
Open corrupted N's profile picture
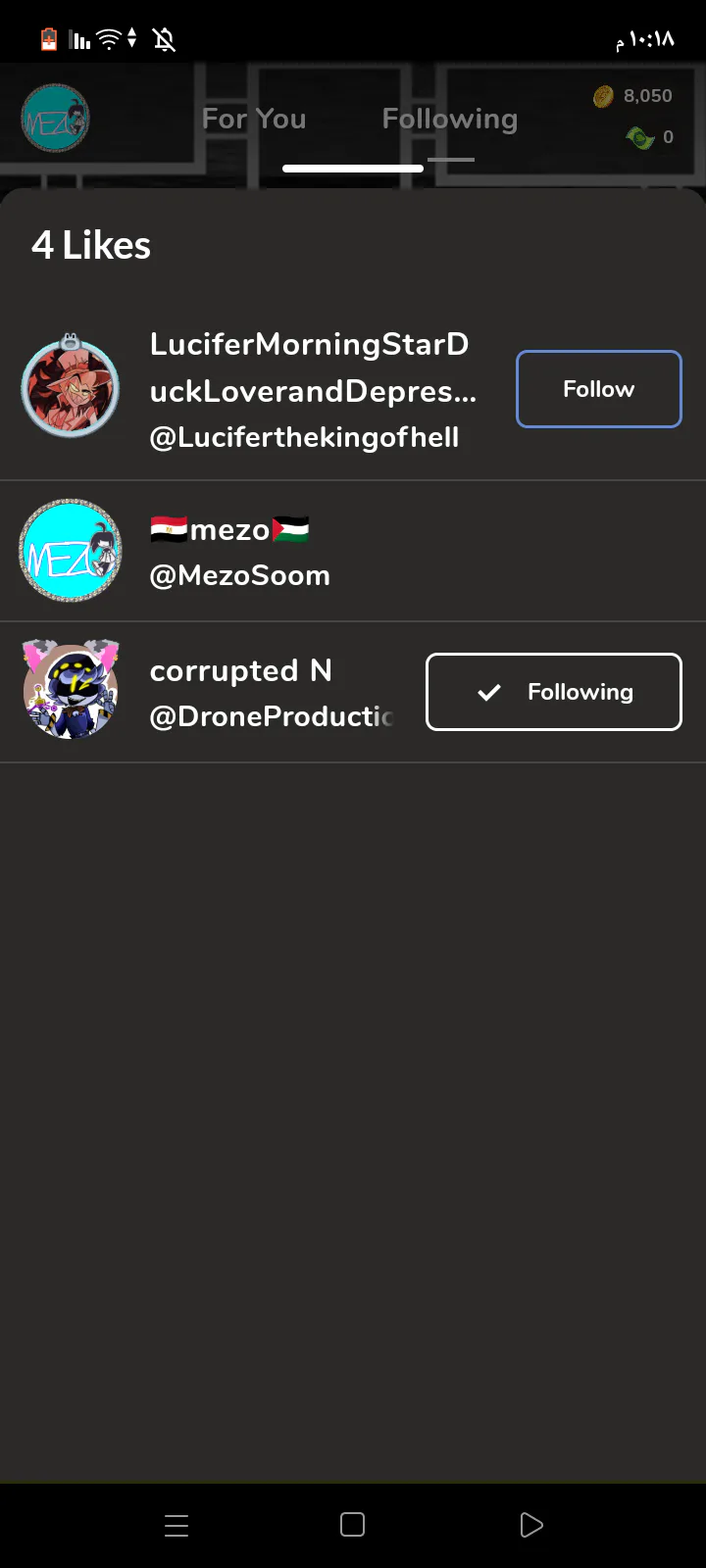71,690
